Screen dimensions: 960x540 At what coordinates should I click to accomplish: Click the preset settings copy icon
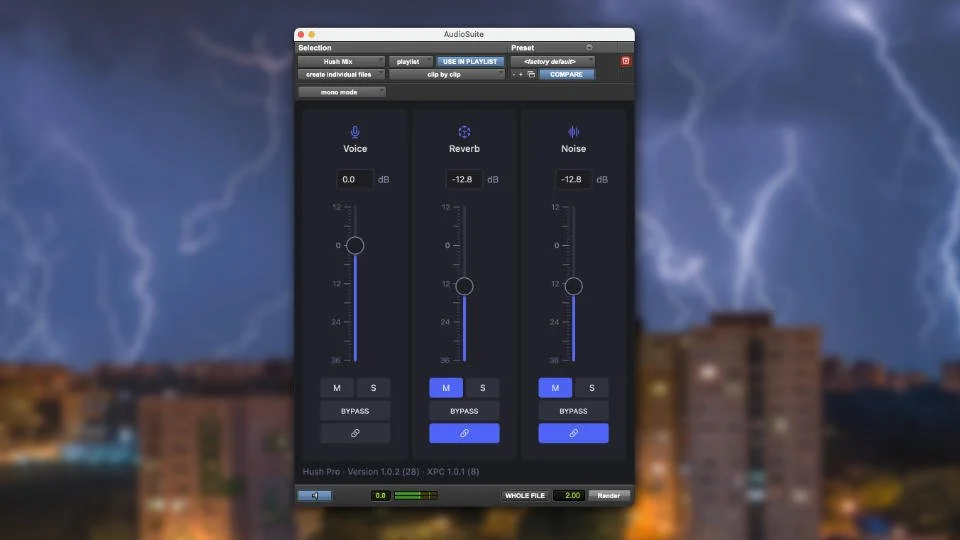click(x=531, y=75)
